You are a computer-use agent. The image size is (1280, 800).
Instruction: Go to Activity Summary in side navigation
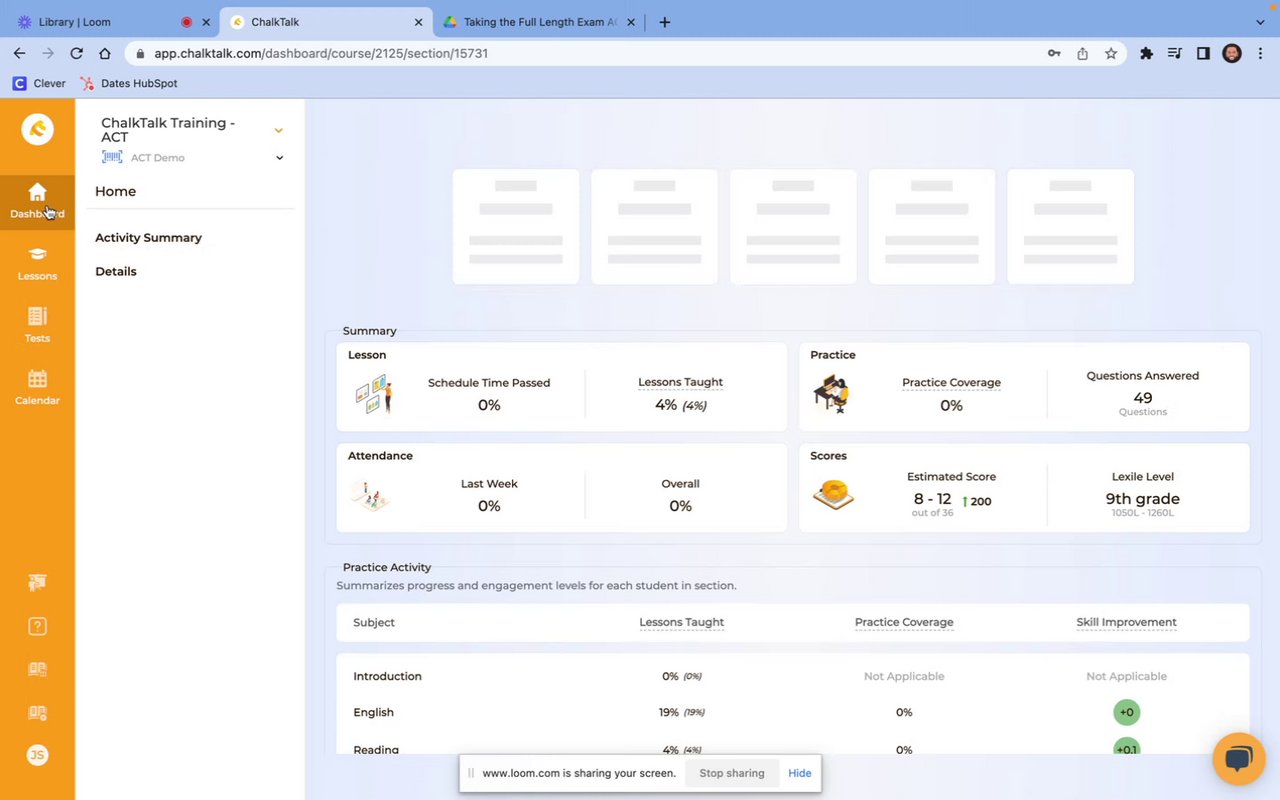tap(148, 238)
